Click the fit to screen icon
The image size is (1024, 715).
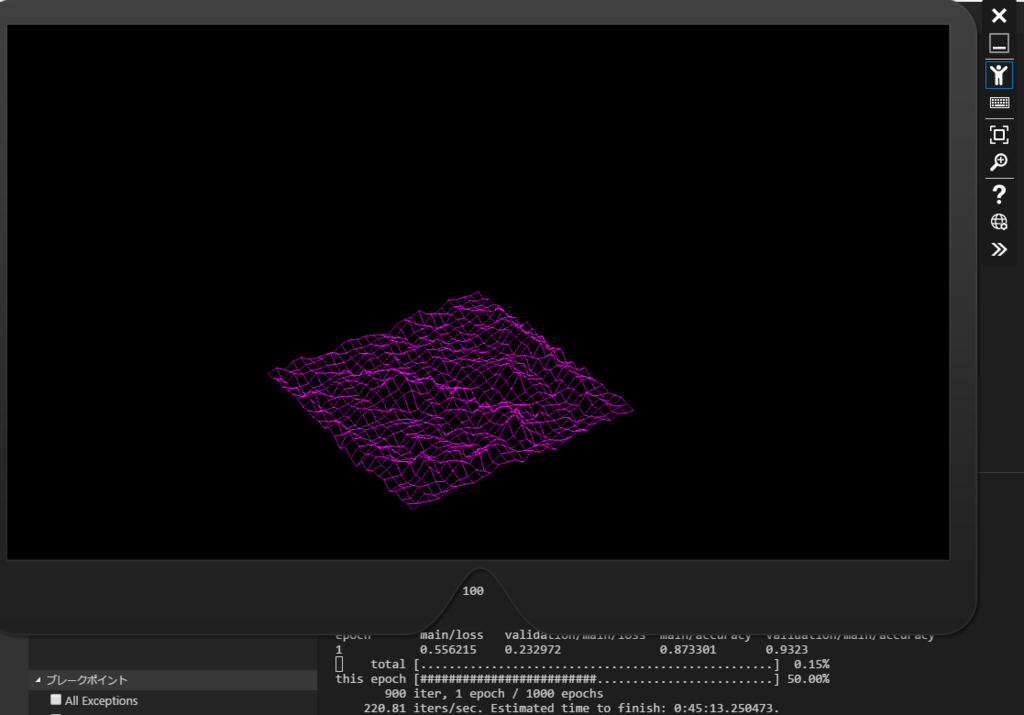[x=999, y=135]
